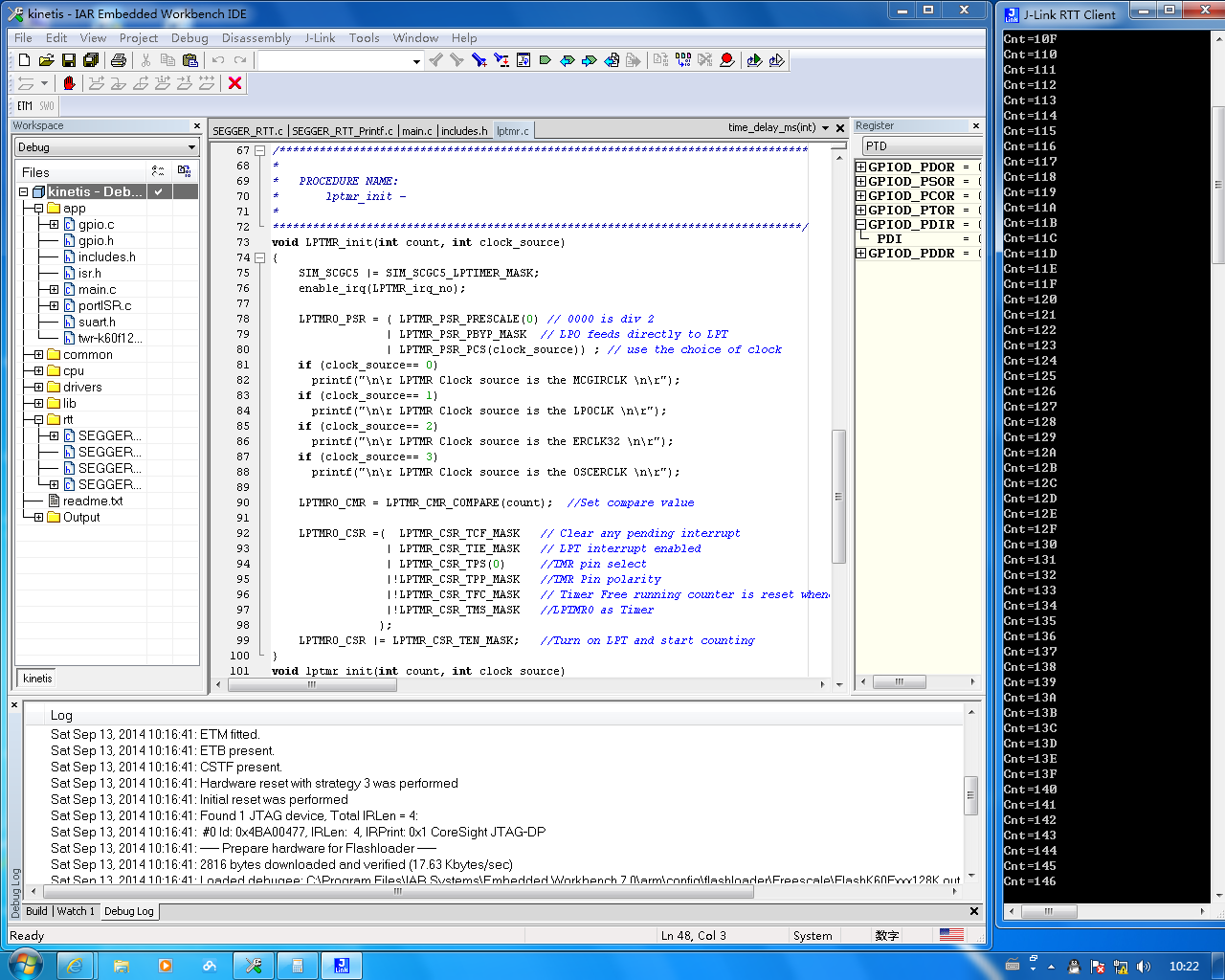Select the includes.h editor tab

[465, 131]
